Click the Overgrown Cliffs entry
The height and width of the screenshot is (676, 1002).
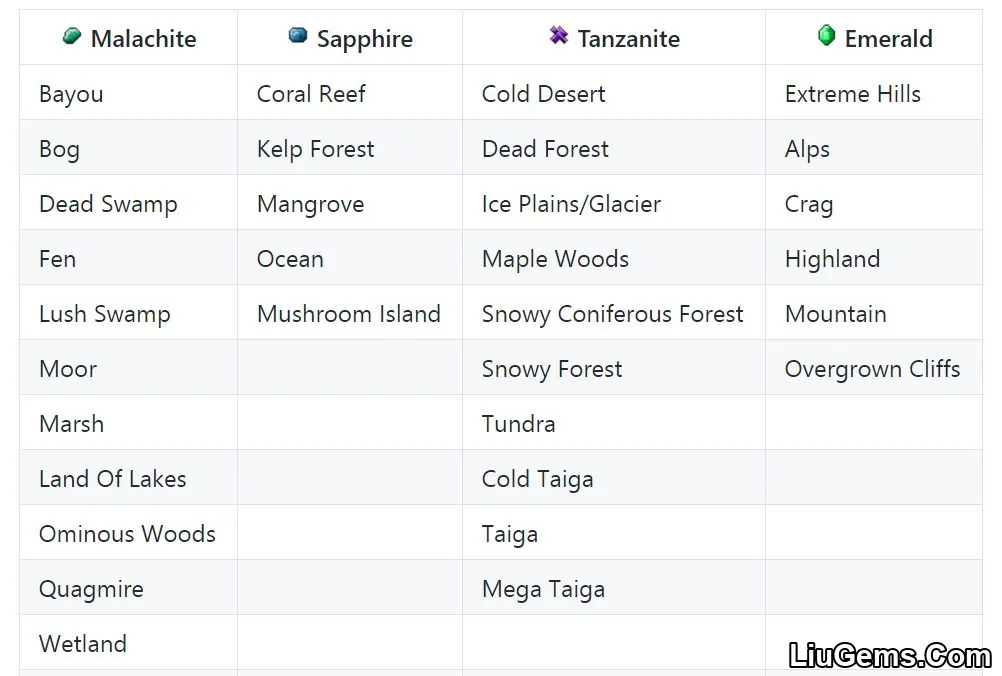(872, 369)
